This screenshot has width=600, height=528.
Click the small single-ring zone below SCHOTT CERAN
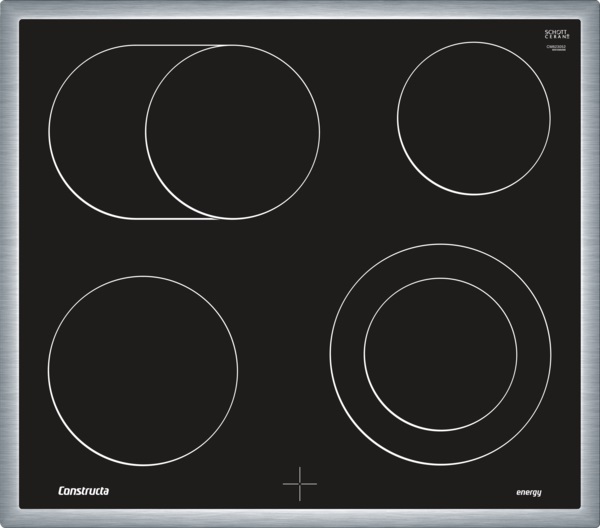pos(474,118)
